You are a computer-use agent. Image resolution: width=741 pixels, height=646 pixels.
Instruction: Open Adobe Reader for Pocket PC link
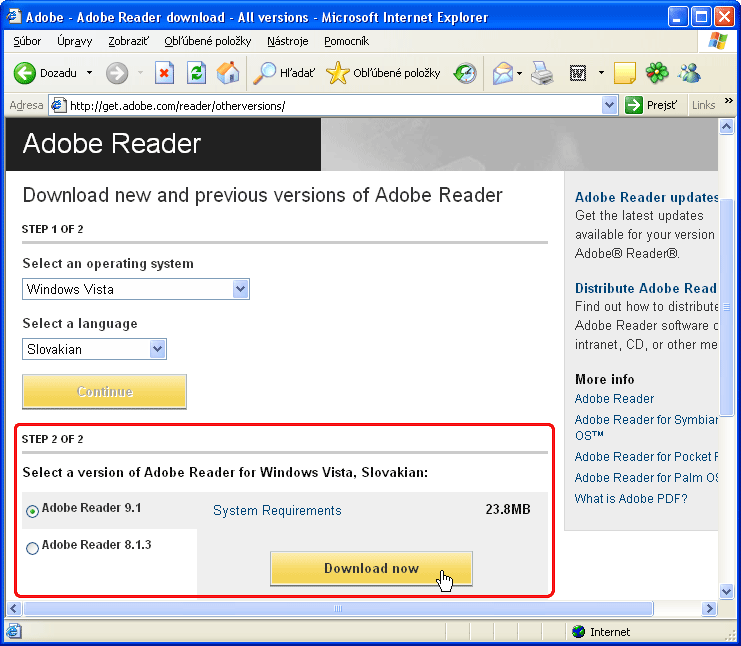pos(646,457)
